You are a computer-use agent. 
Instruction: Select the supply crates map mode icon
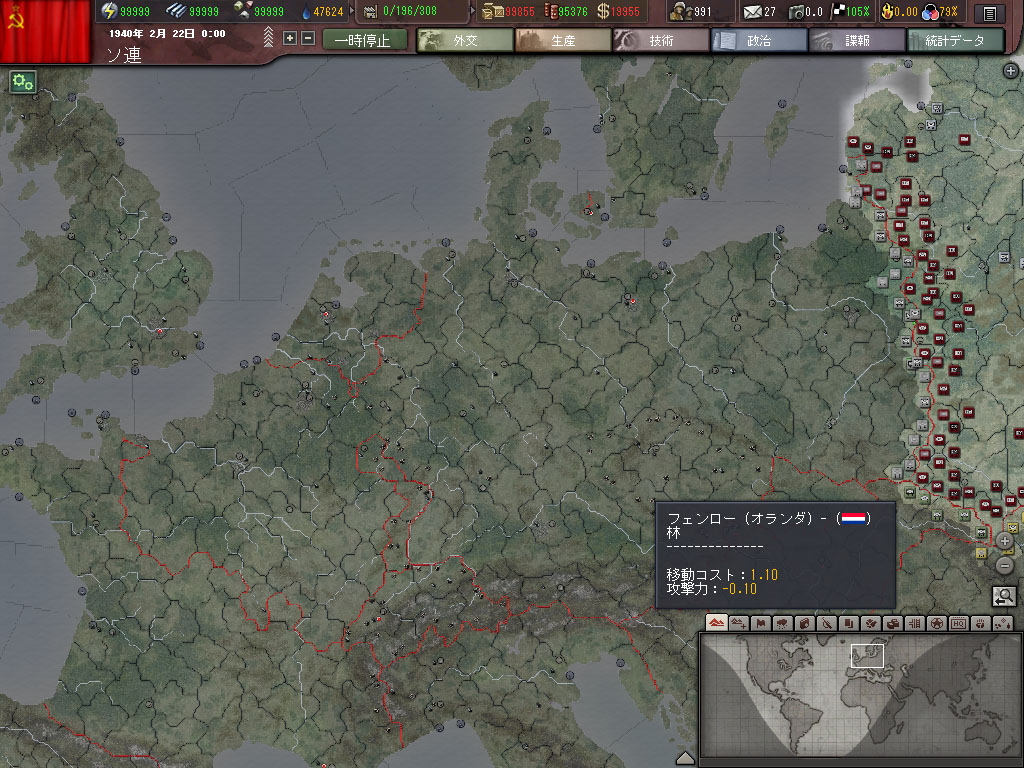pyautogui.click(x=893, y=623)
